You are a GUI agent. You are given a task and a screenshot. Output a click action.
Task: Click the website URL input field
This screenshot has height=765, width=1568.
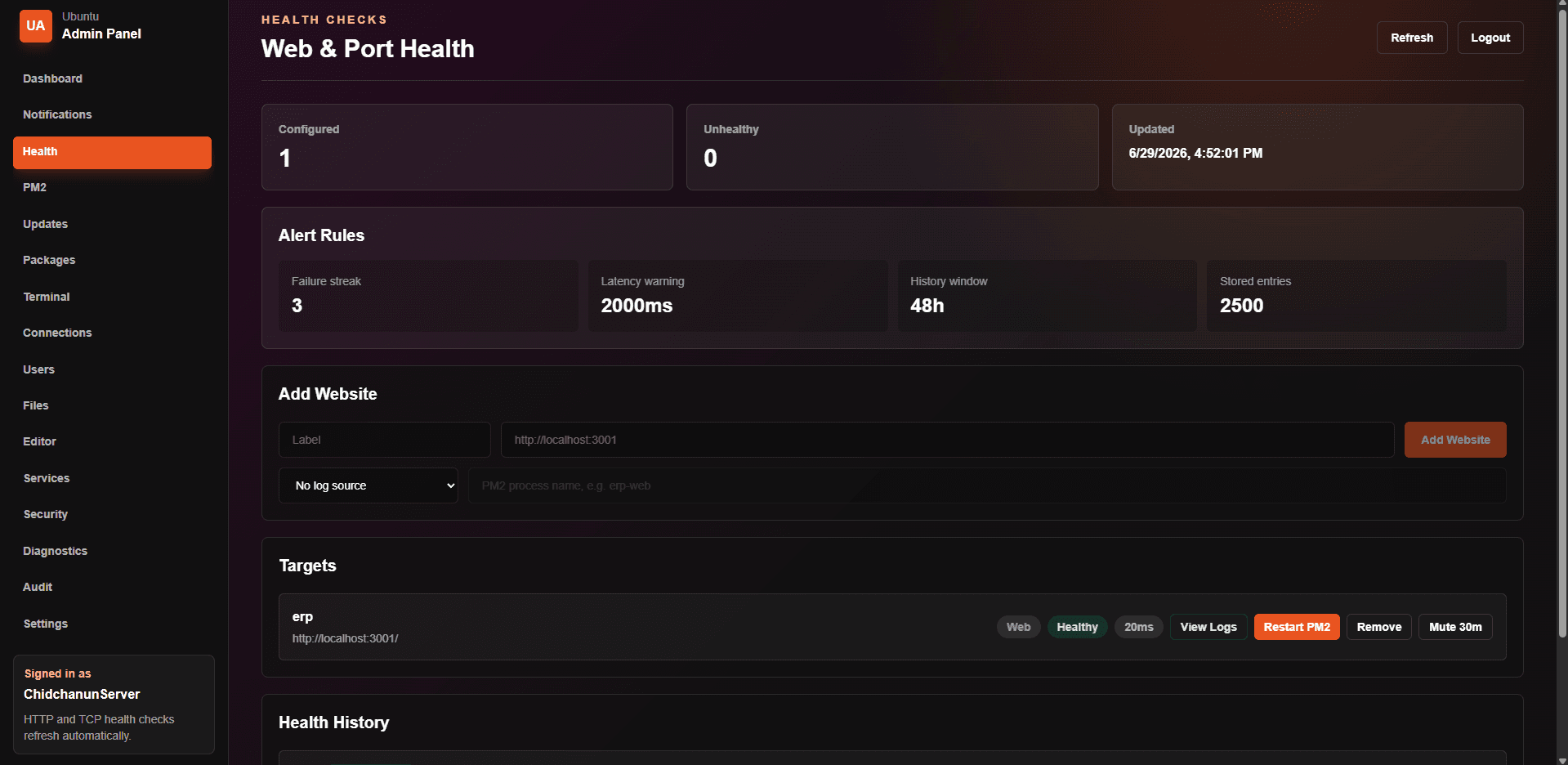click(x=947, y=440)
